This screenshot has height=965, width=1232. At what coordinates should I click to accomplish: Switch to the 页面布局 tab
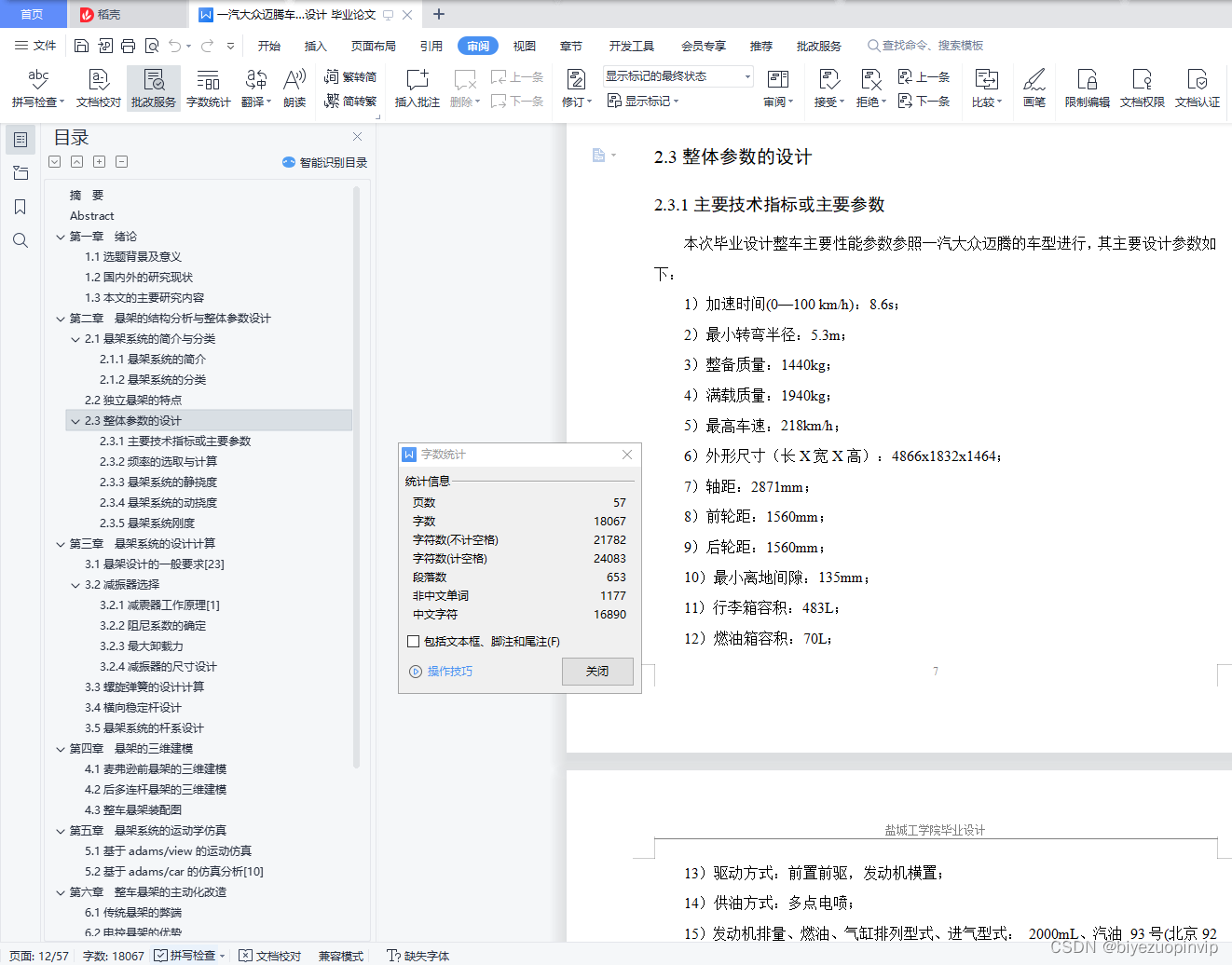(x=374, y=46)
